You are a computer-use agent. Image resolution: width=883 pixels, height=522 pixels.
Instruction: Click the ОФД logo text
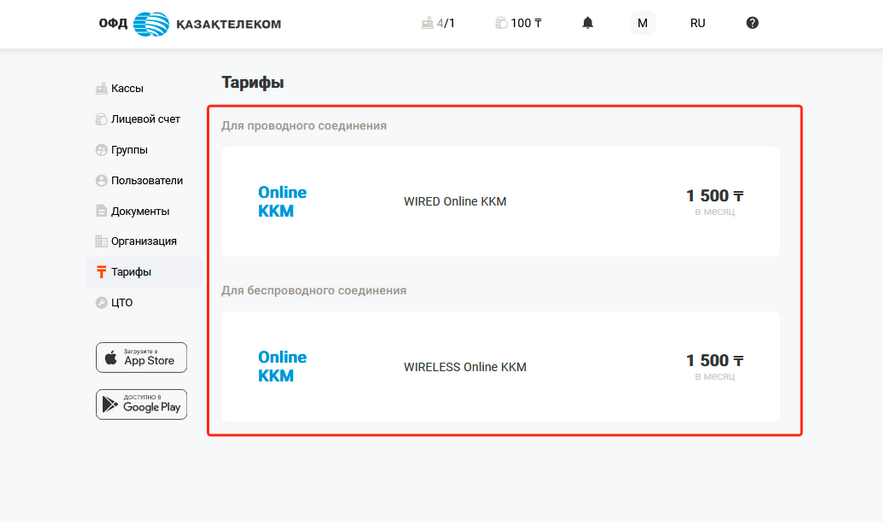pos(113,24)
